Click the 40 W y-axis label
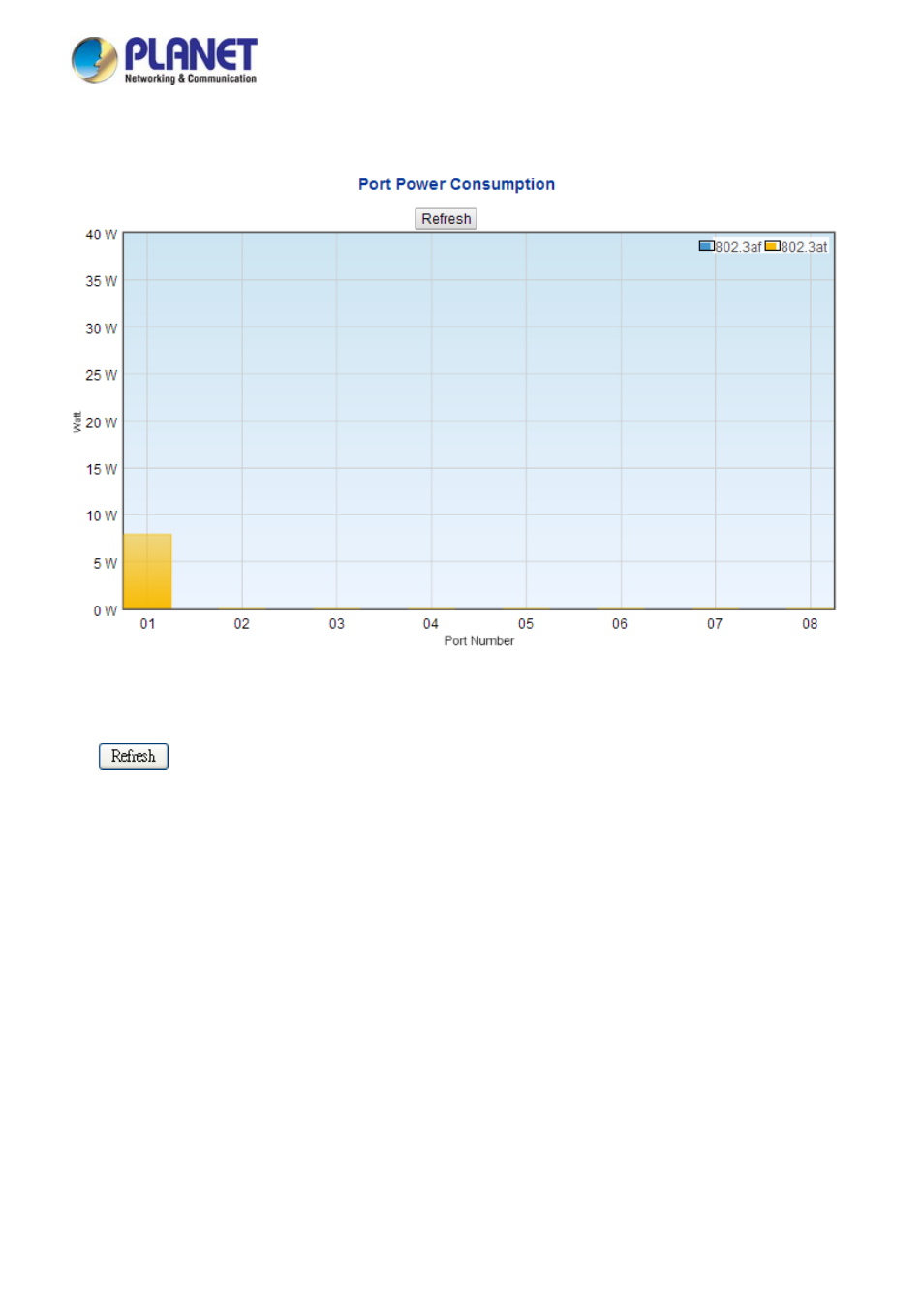The image size is (924, 1308). [x=101, y=234]
